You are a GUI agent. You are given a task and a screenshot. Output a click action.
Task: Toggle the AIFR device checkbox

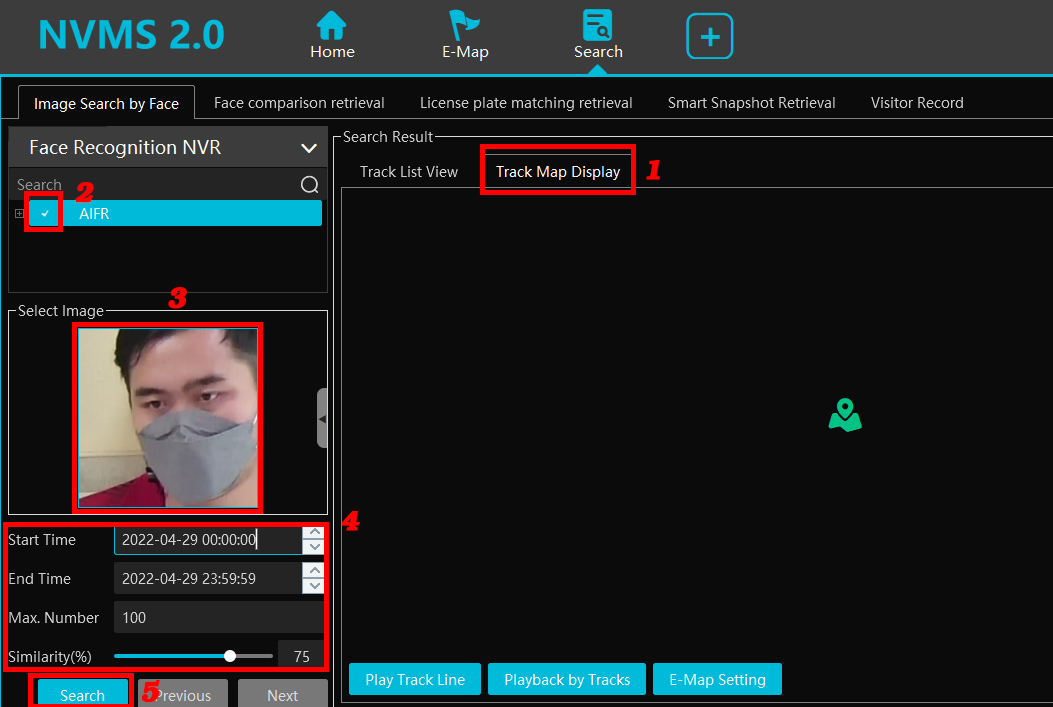(x=45, y=213)
